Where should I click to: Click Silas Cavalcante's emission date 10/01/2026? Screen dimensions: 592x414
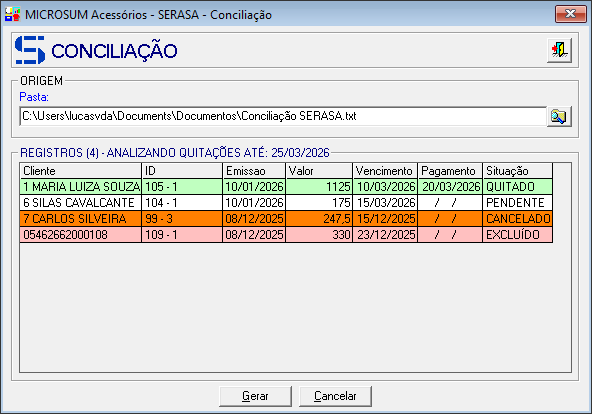pos(254,203)
